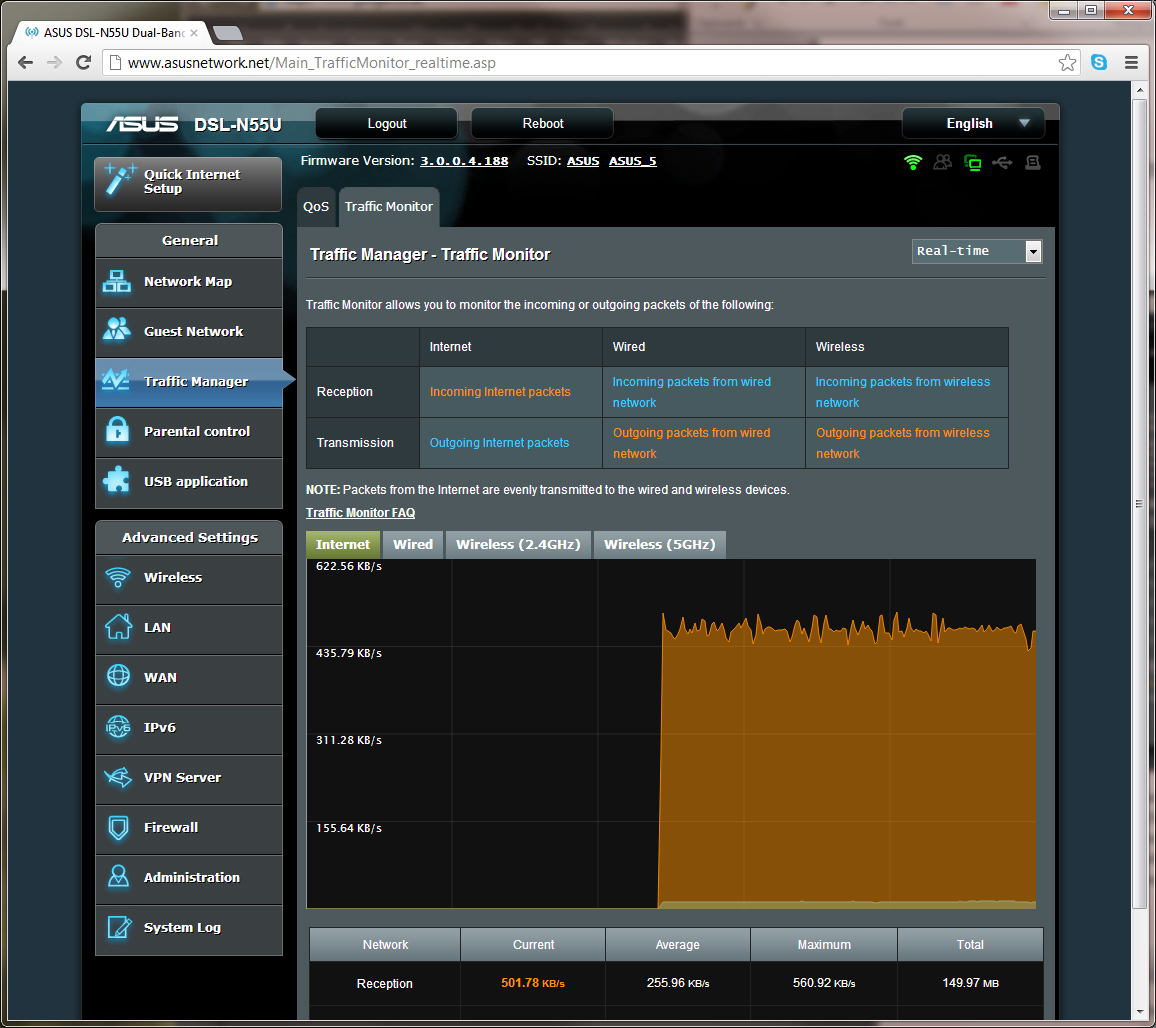Click the internet connection status icon

[972, 162]
